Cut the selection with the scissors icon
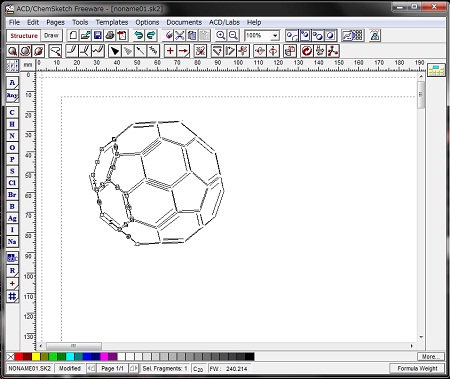 click(x=180, y=35)
